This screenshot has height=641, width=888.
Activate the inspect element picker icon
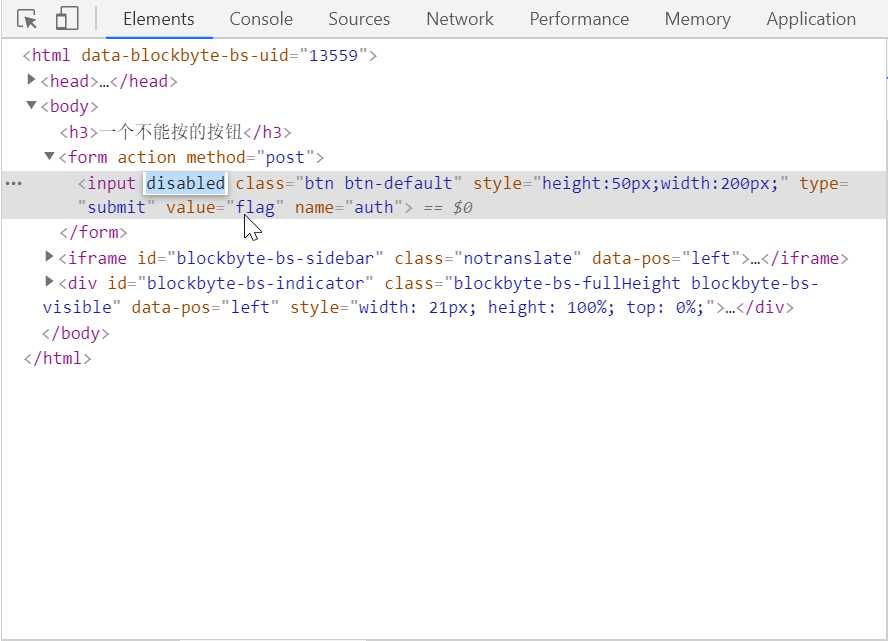point(27,19)
